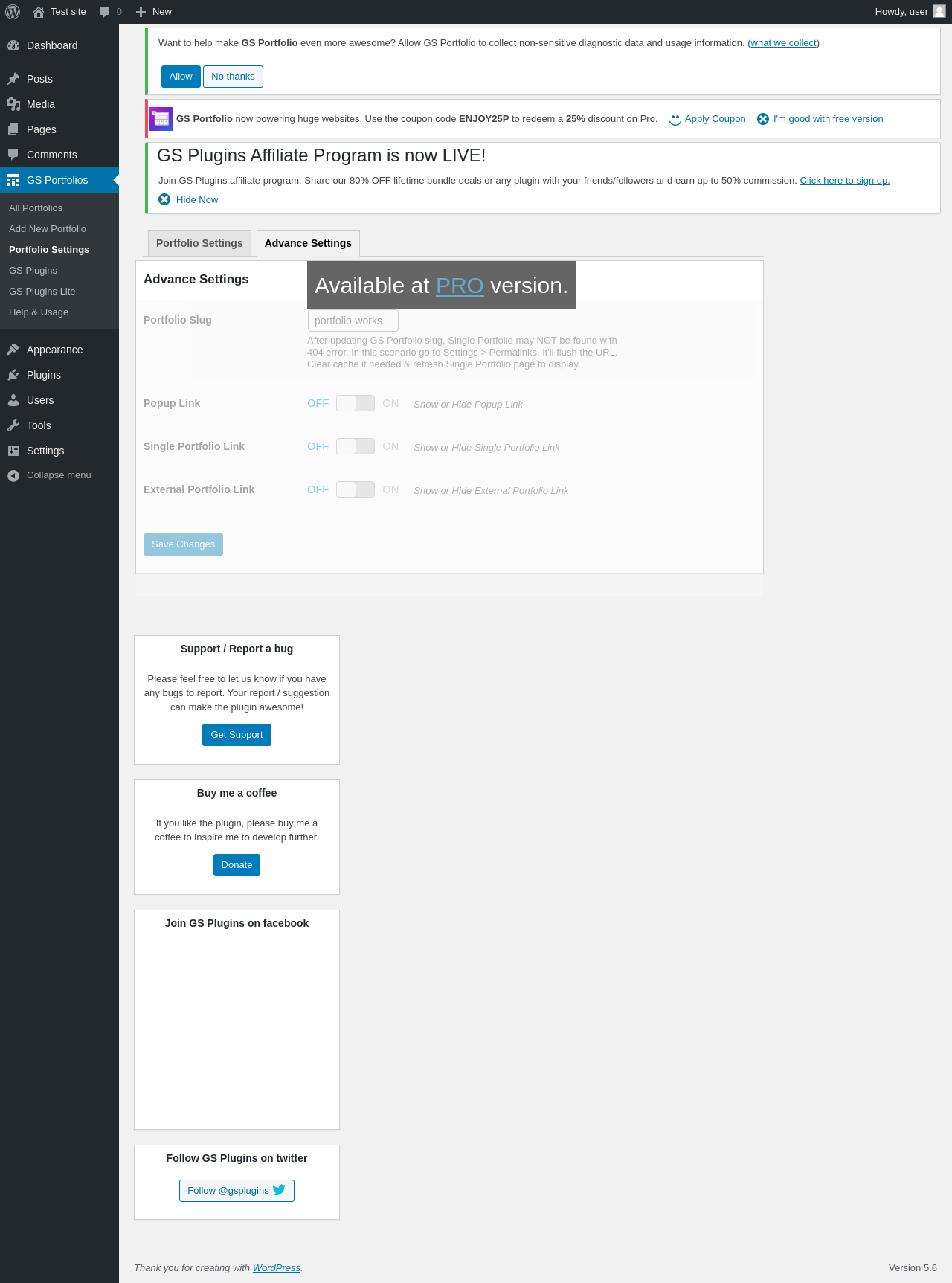This screenshot has width=952, height=1283.
Task: Click 'Follow GS Plugins on twitter' heading
Action: tap(237, 1158)
